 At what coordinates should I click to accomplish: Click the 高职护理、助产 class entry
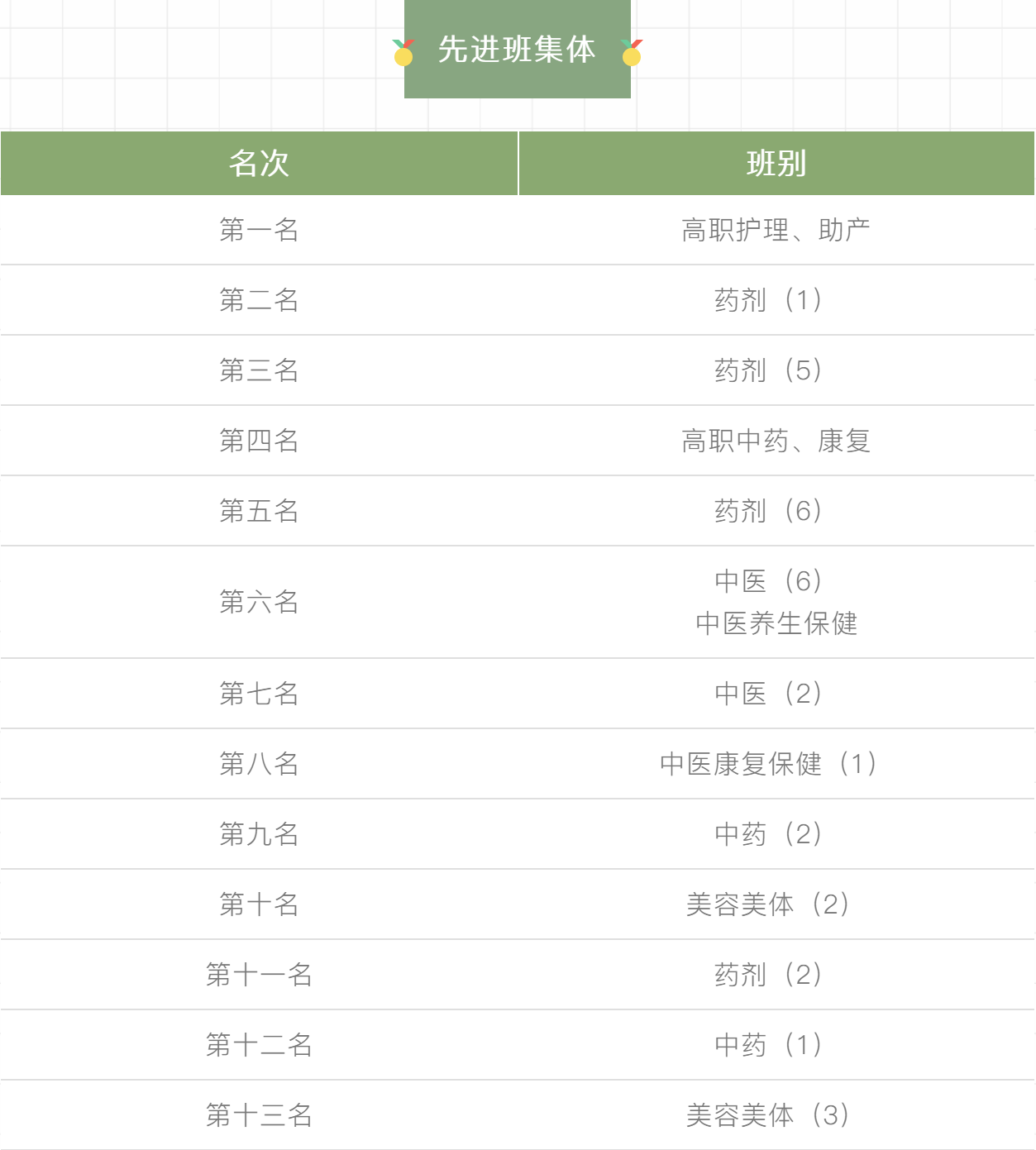pos(776,230)
